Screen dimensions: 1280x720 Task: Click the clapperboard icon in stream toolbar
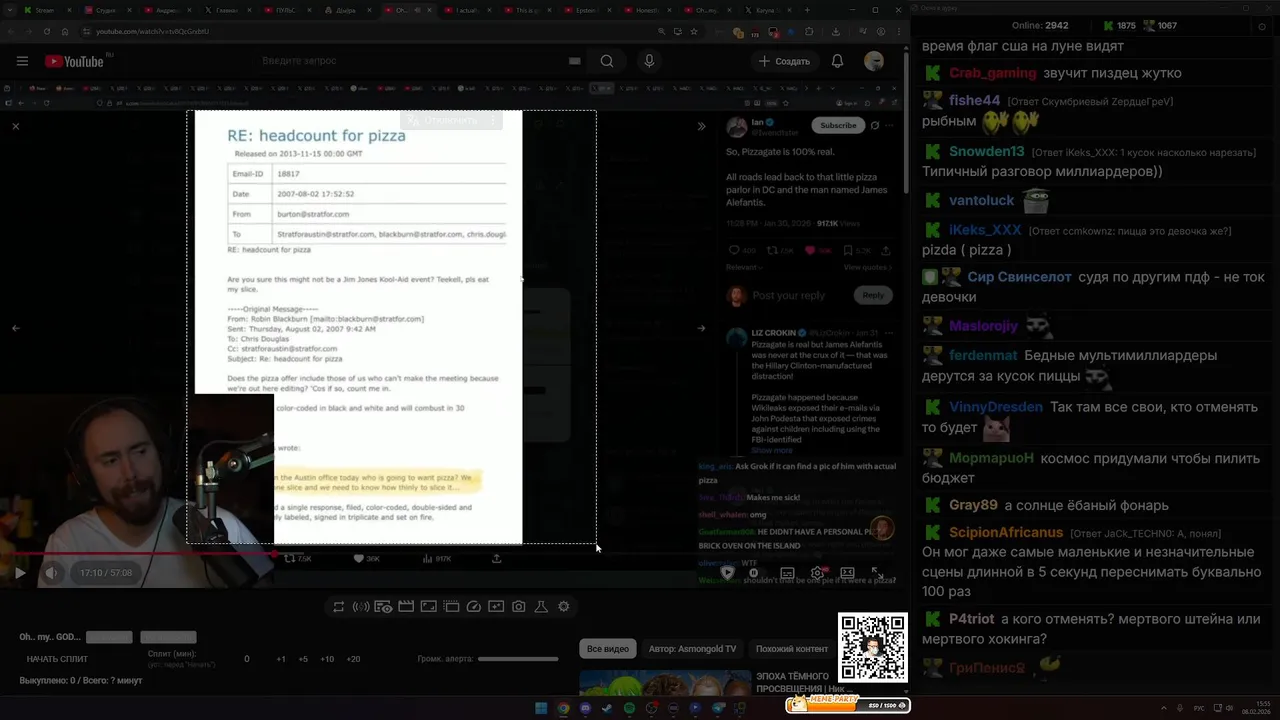click(406, 606)
